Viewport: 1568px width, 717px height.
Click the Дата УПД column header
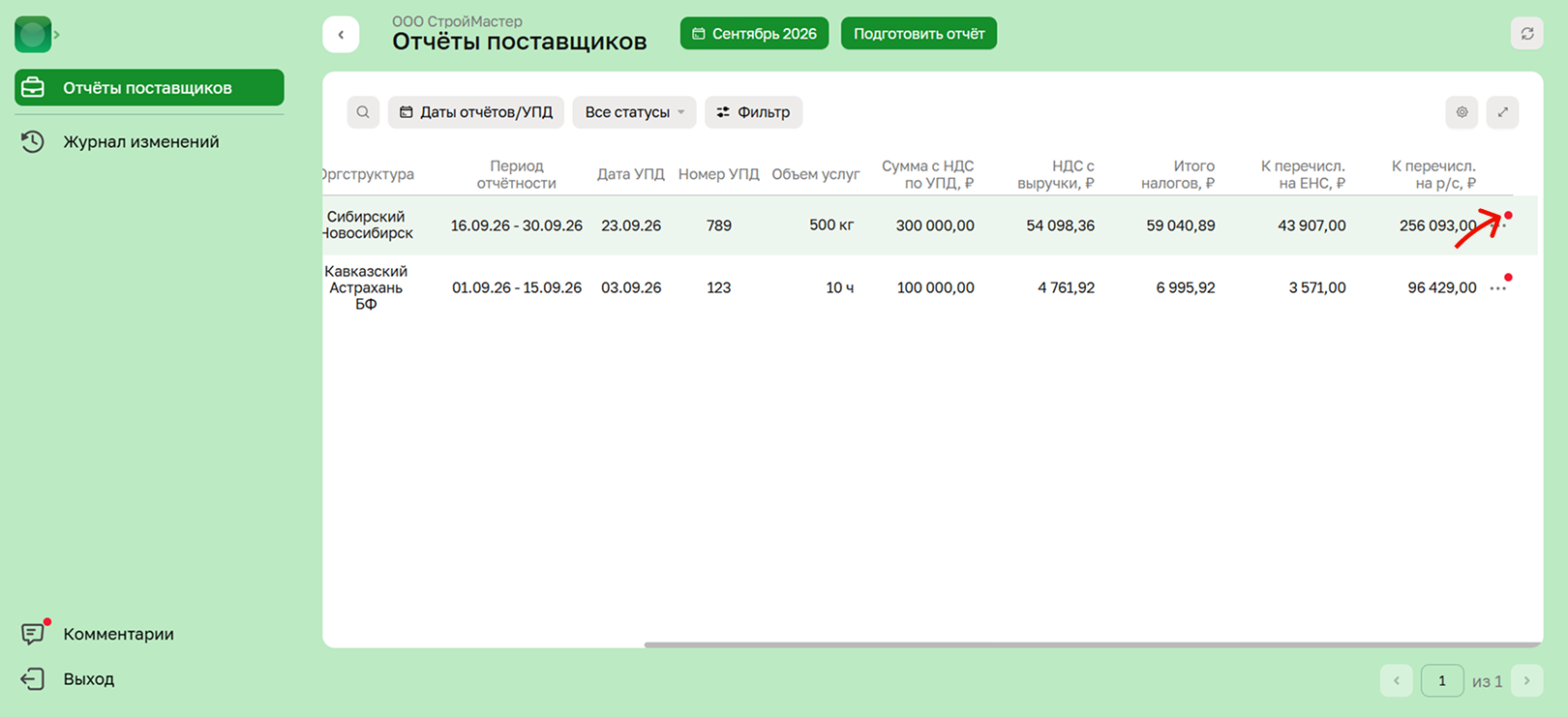[631, 174]
